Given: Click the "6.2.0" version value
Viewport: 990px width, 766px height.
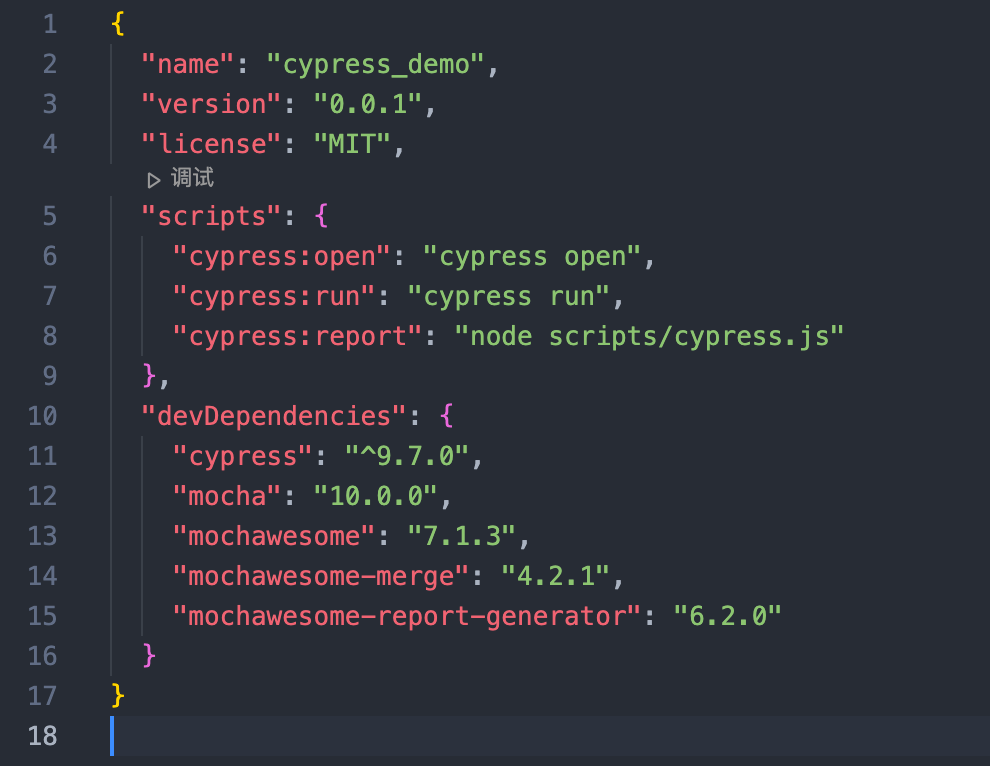Looking at the screenshot, I should (x=727, y=616).
